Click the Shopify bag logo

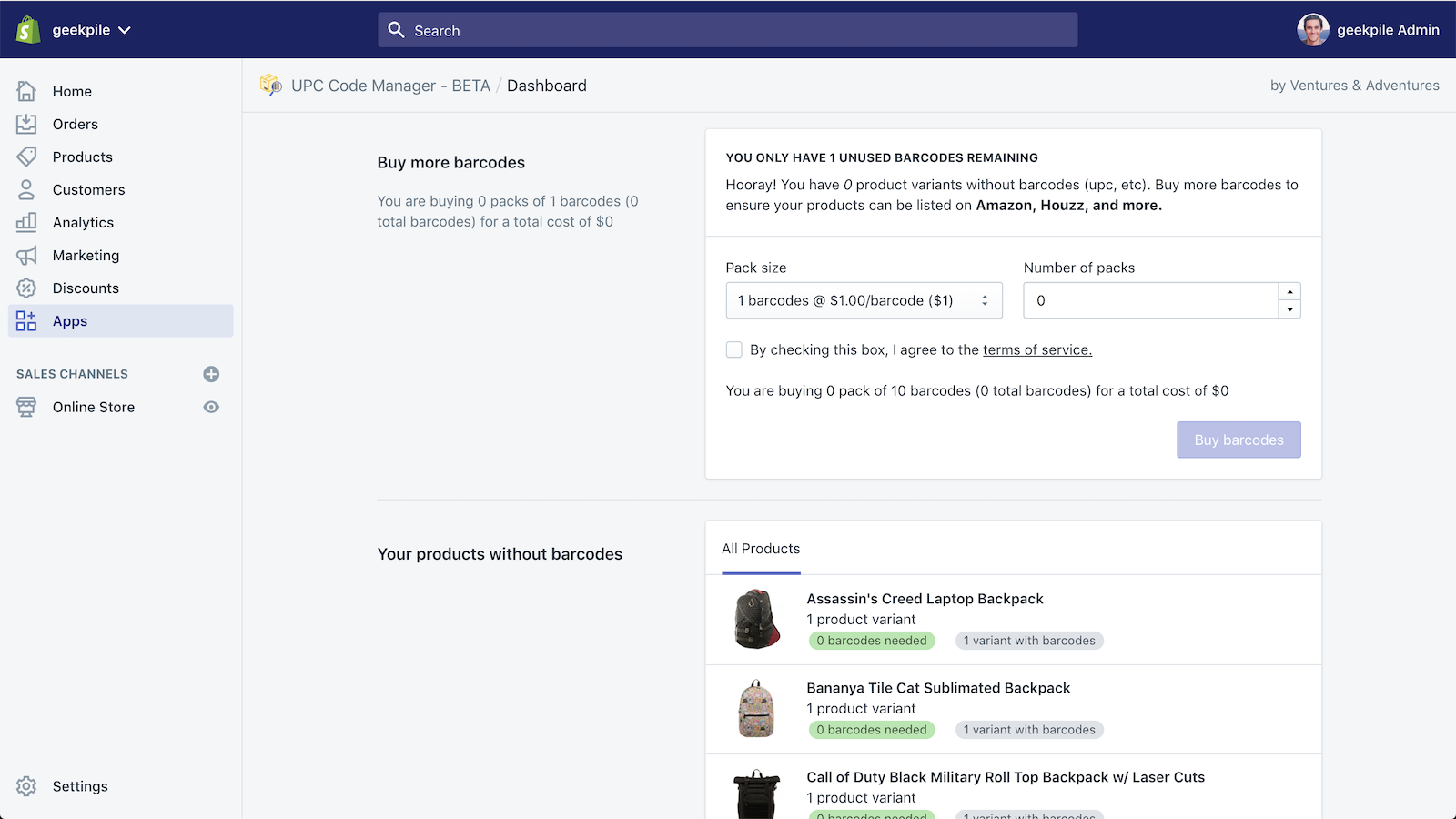click(28, 30)
